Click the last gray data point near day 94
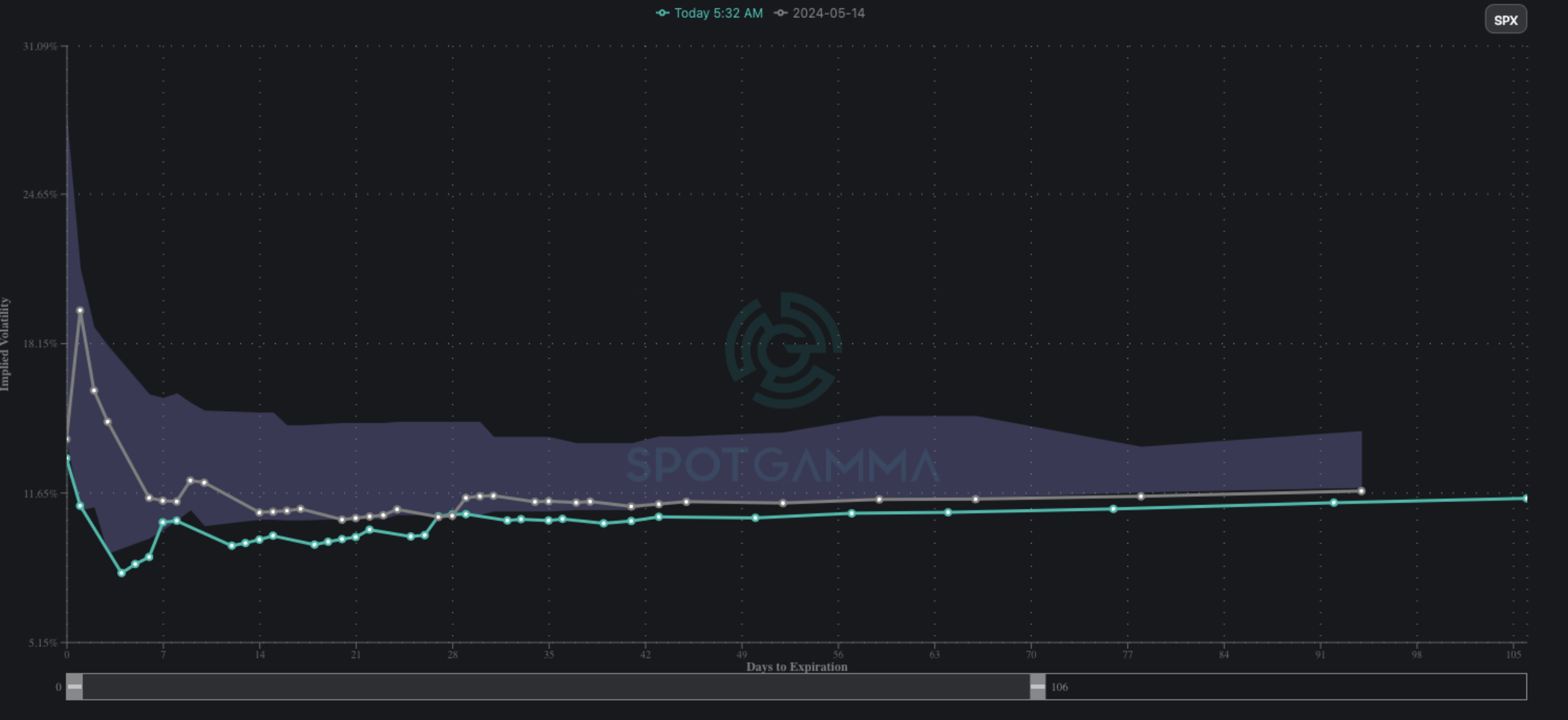This screenshot has height=720, width=1568. coord(1361,491)
